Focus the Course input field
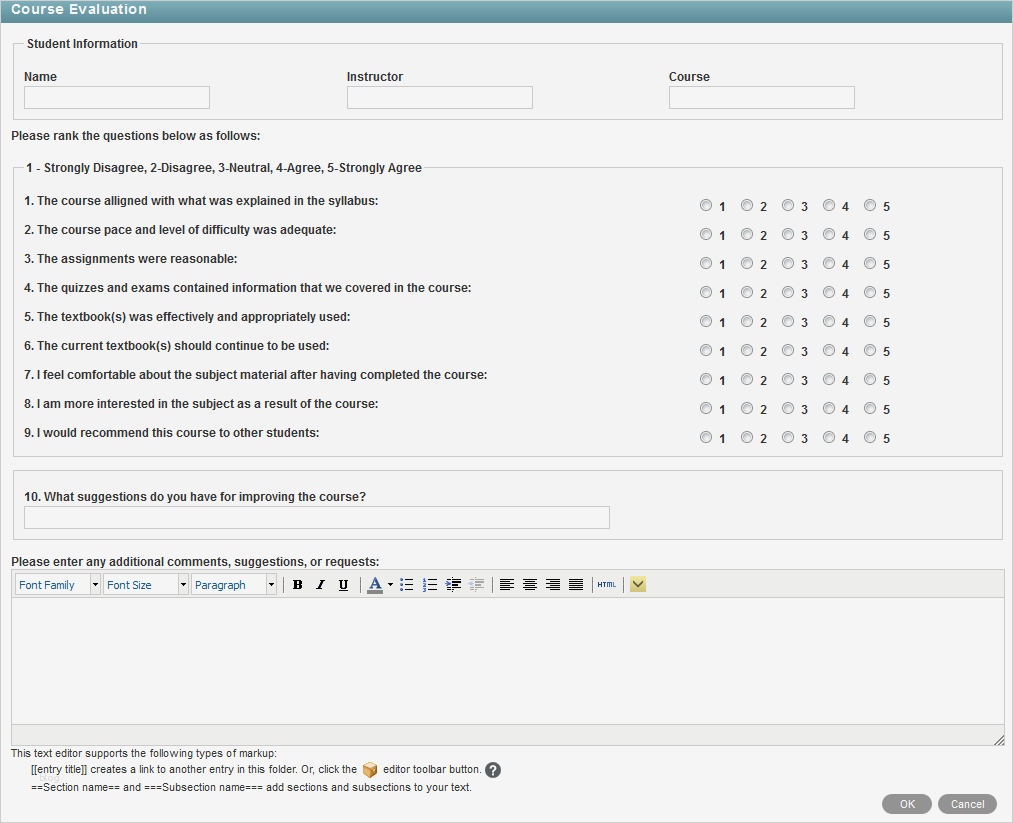This screenshot has width=1013, height=823. click(x=762, y=98)
